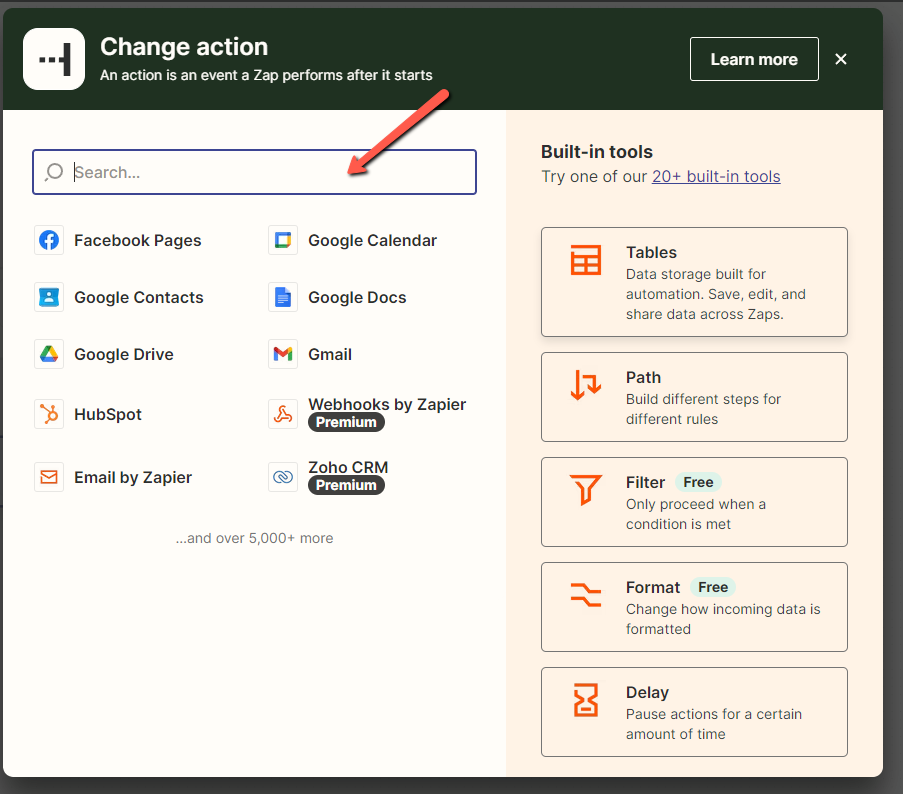The height and width of the screenshot is (794, 903).
Task: Select HubSpot app label
Action: (x=108, y=414)
